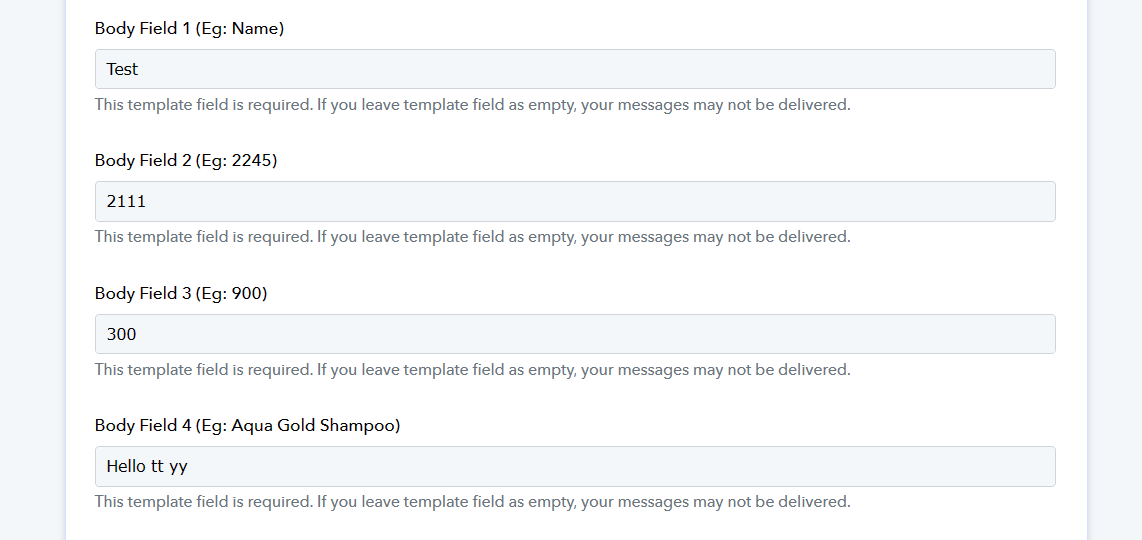Focus the Body Field 1 input box

tap(575, 69)
